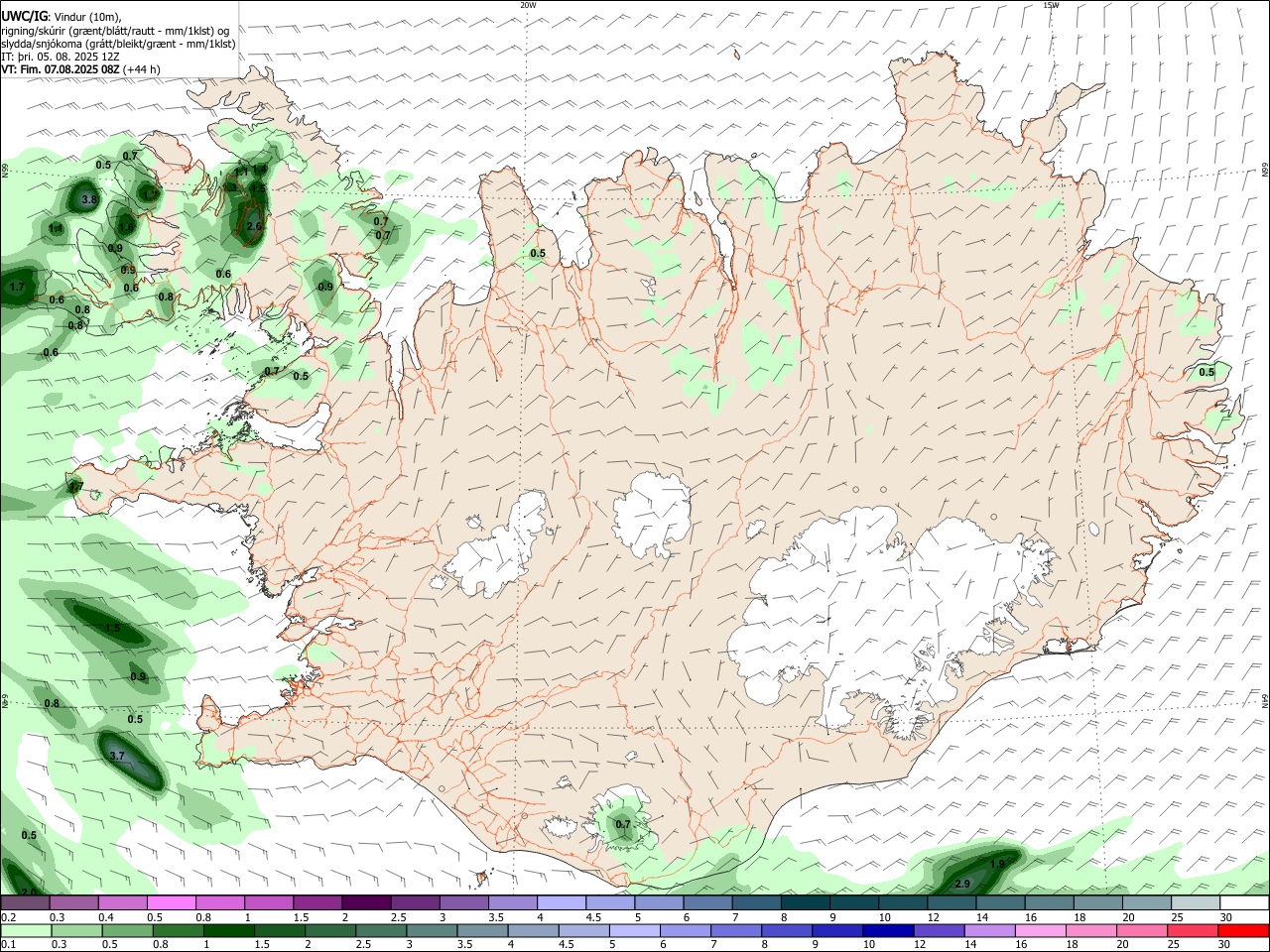Click the '15W' longitude label at the top
Image resolution: width=1270 pixels, height=952 pixels.
pyautogui.click(x=1051, y=5)
